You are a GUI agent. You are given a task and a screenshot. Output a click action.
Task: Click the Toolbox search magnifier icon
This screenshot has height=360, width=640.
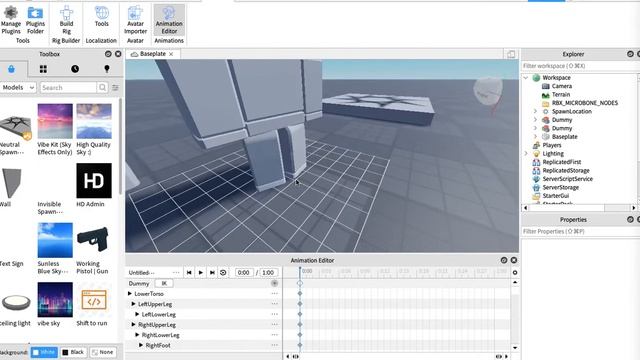102,87
